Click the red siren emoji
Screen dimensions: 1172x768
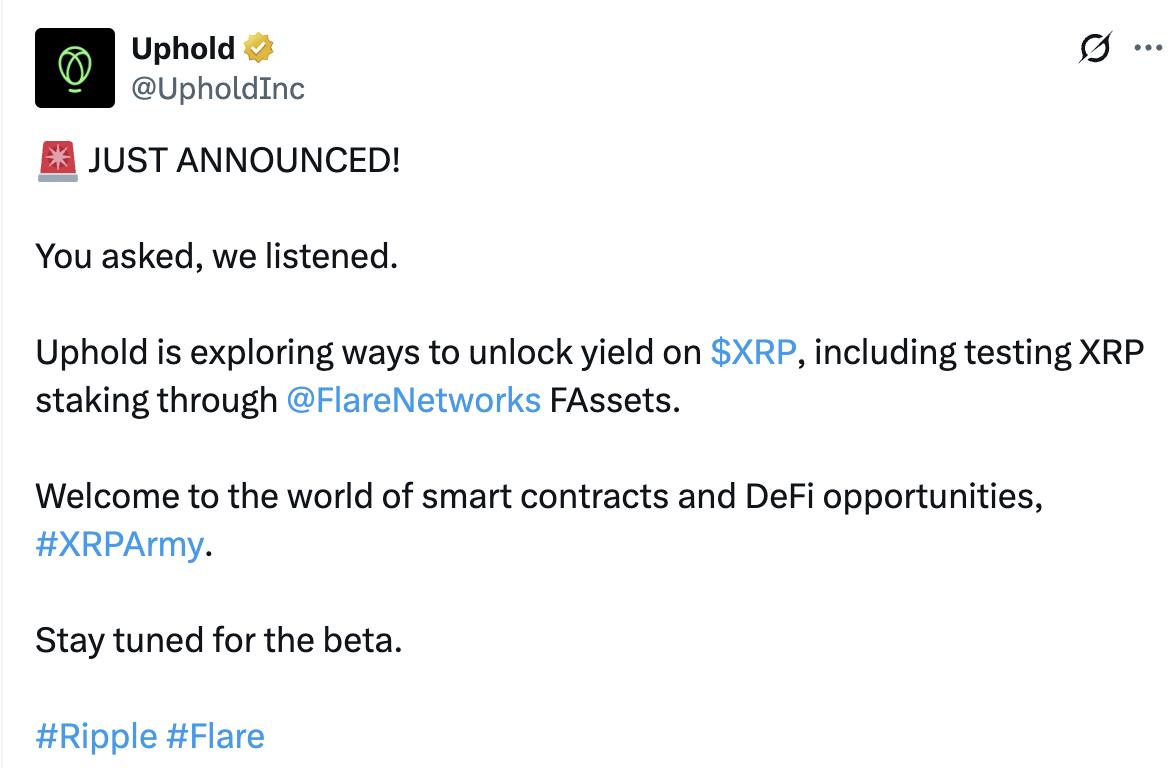click(x=56, y=161)
